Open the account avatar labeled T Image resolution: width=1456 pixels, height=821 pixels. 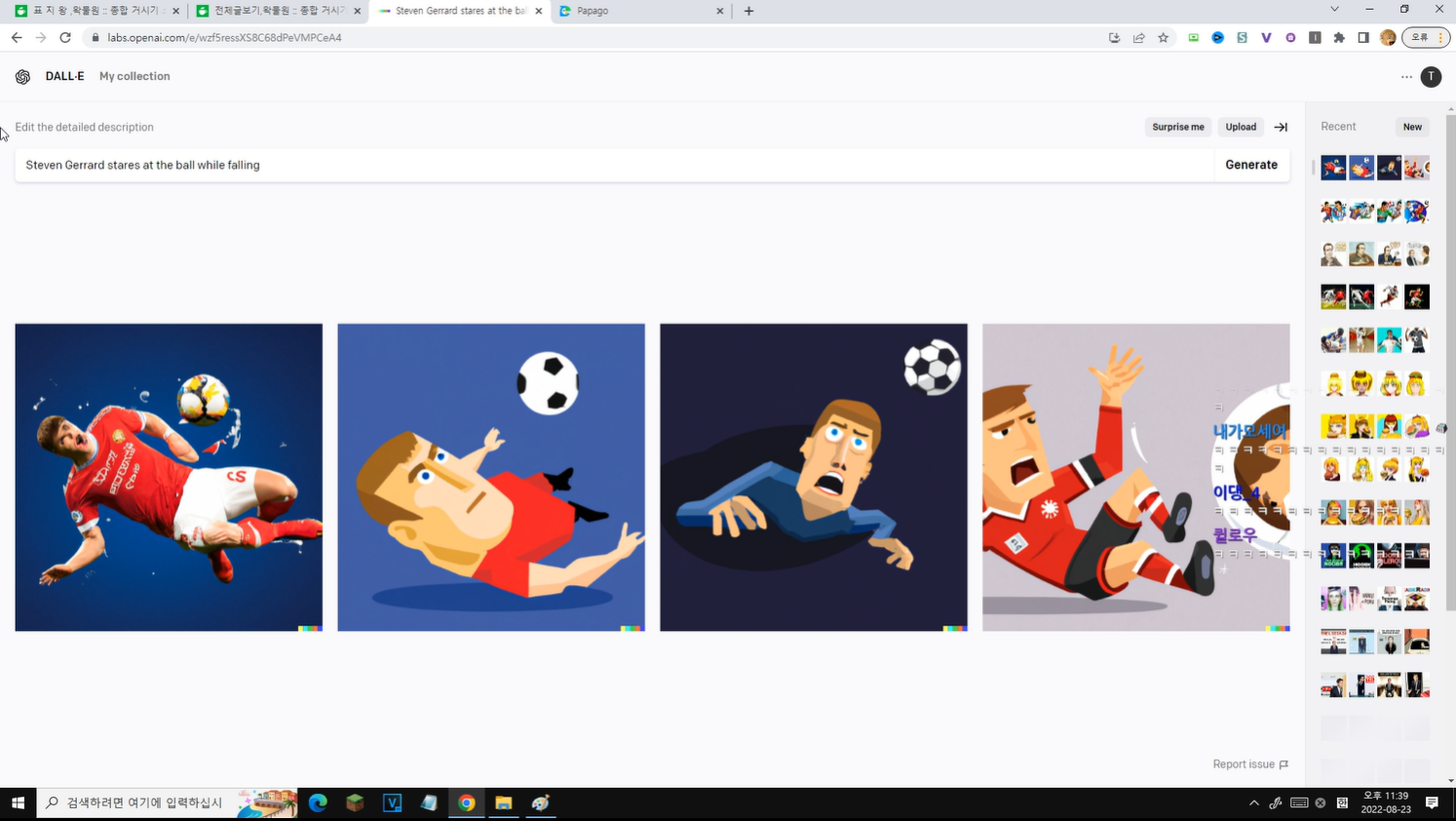tap(1431, 76)
